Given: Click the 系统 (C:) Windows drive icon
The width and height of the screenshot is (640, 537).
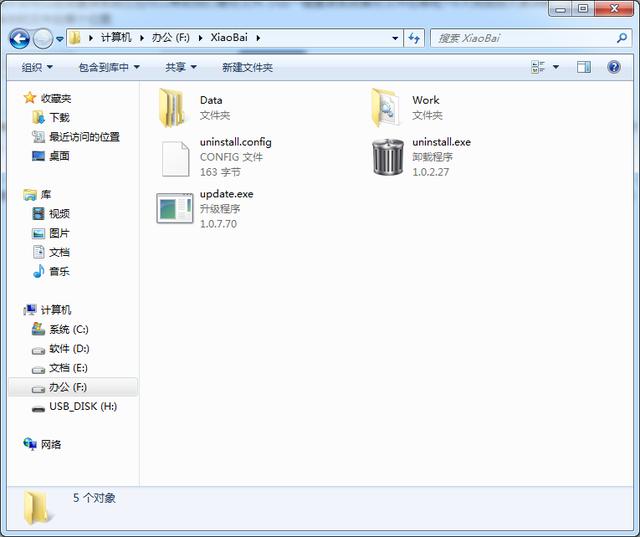Looking at the screenshot, I should click(x=38, y=329).
